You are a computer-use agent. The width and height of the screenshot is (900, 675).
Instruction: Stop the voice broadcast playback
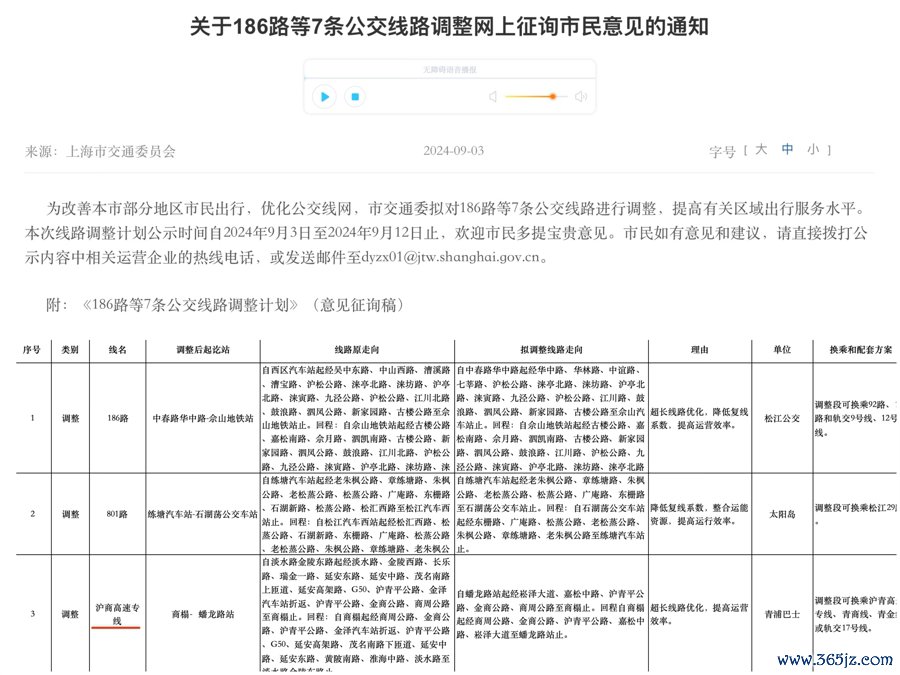(355, 96)
